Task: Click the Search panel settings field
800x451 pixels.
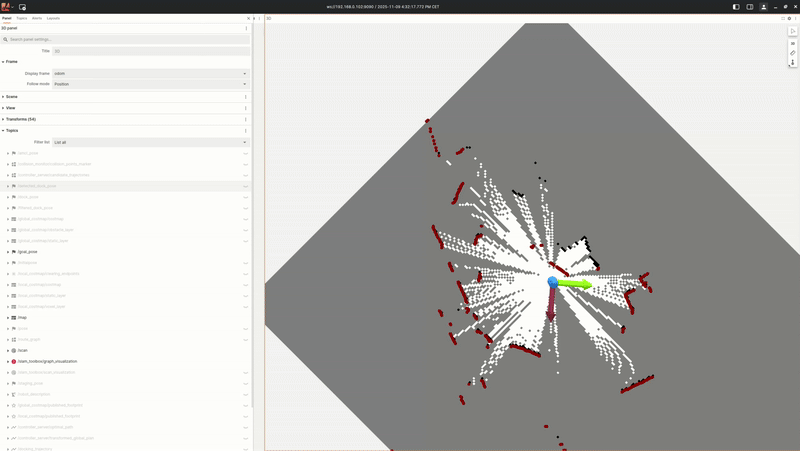Action: [x=125, y=40]
